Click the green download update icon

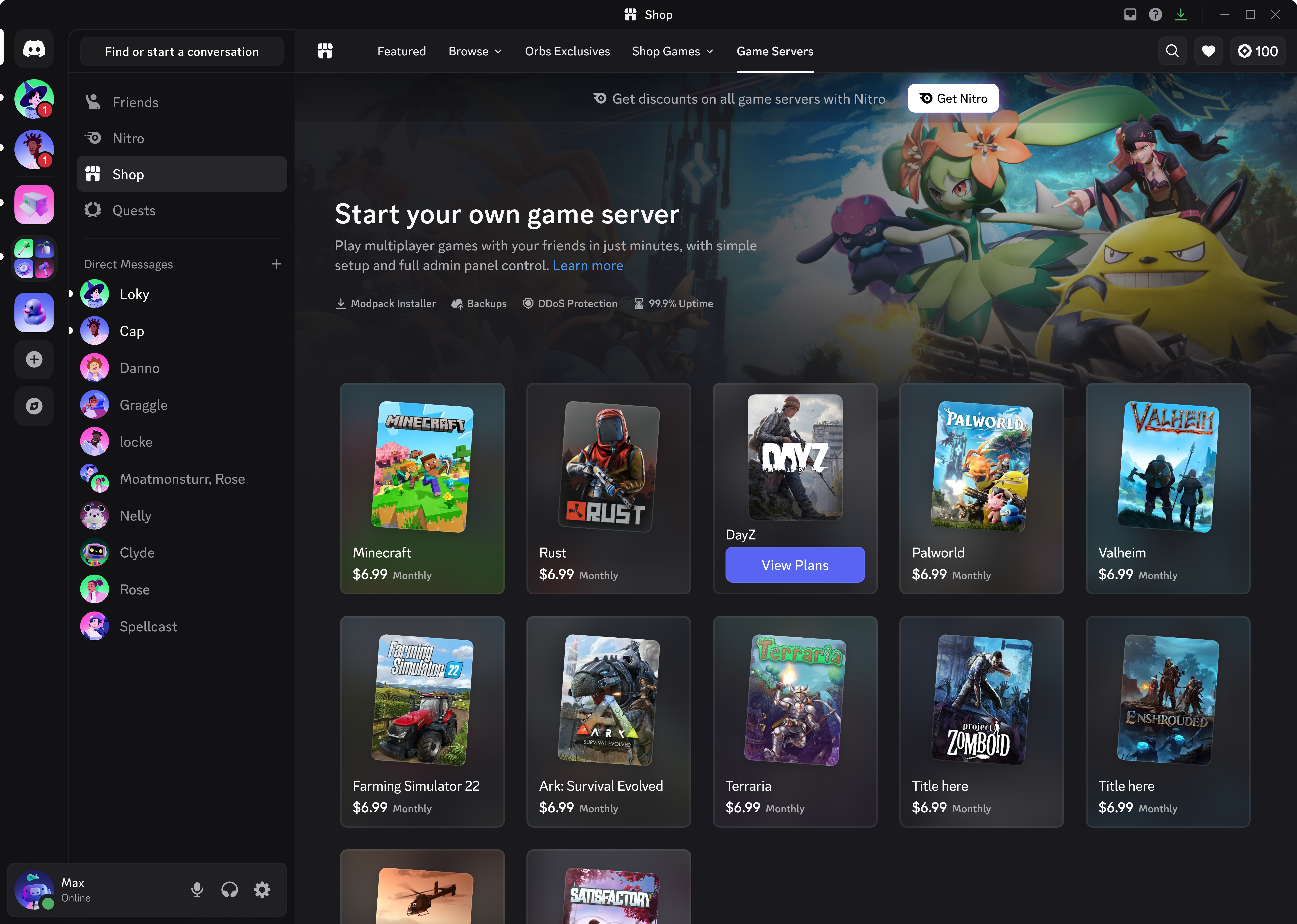click(x=1181, y=15)
